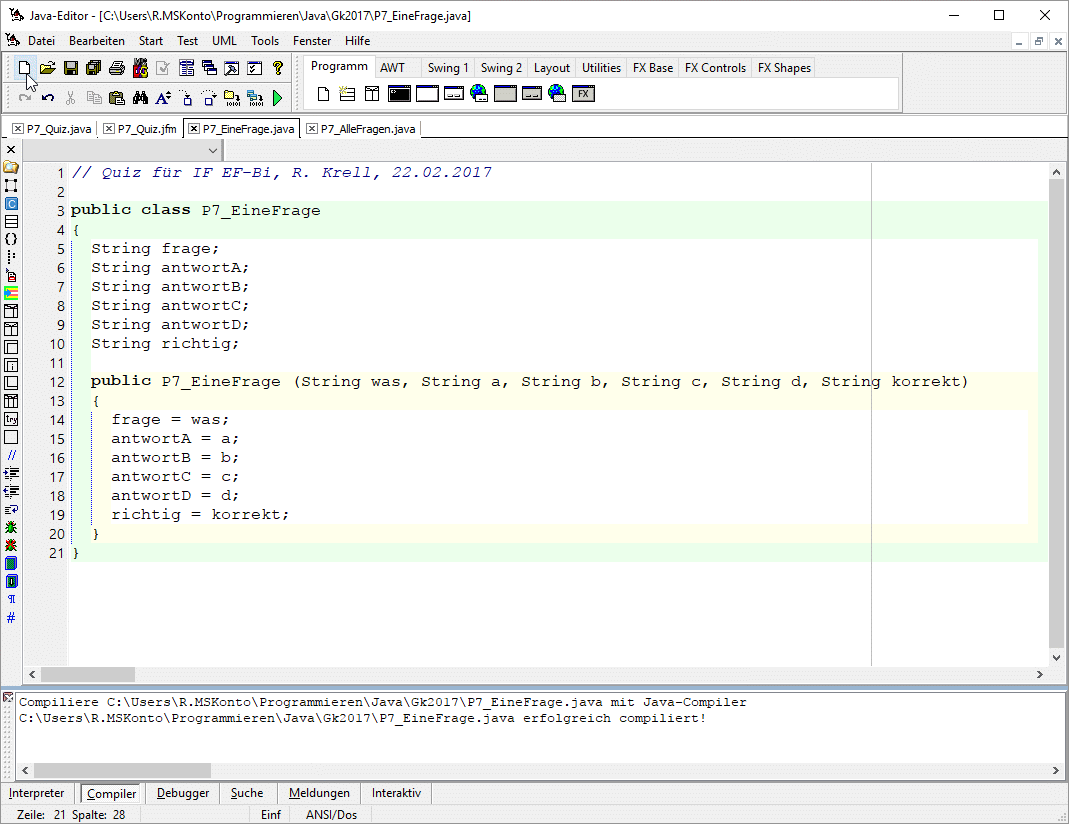This screenshot has height=824, width=1069.
Task: Click the blue # line numbers icon
Action: click(x=11, y=618)
